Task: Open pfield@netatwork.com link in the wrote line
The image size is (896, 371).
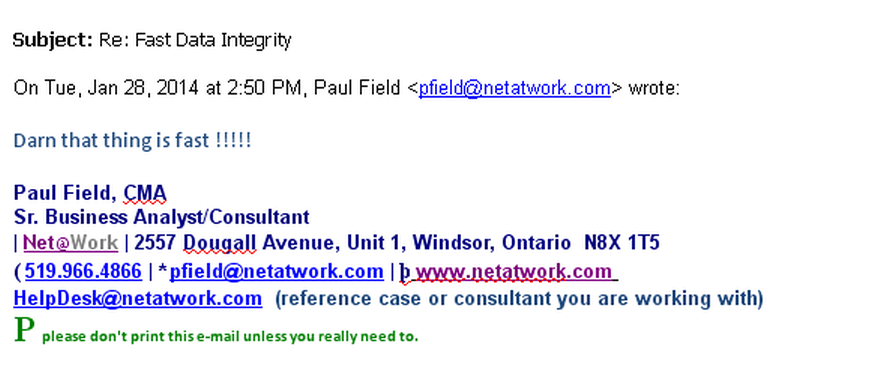Action: coord(514,89)
